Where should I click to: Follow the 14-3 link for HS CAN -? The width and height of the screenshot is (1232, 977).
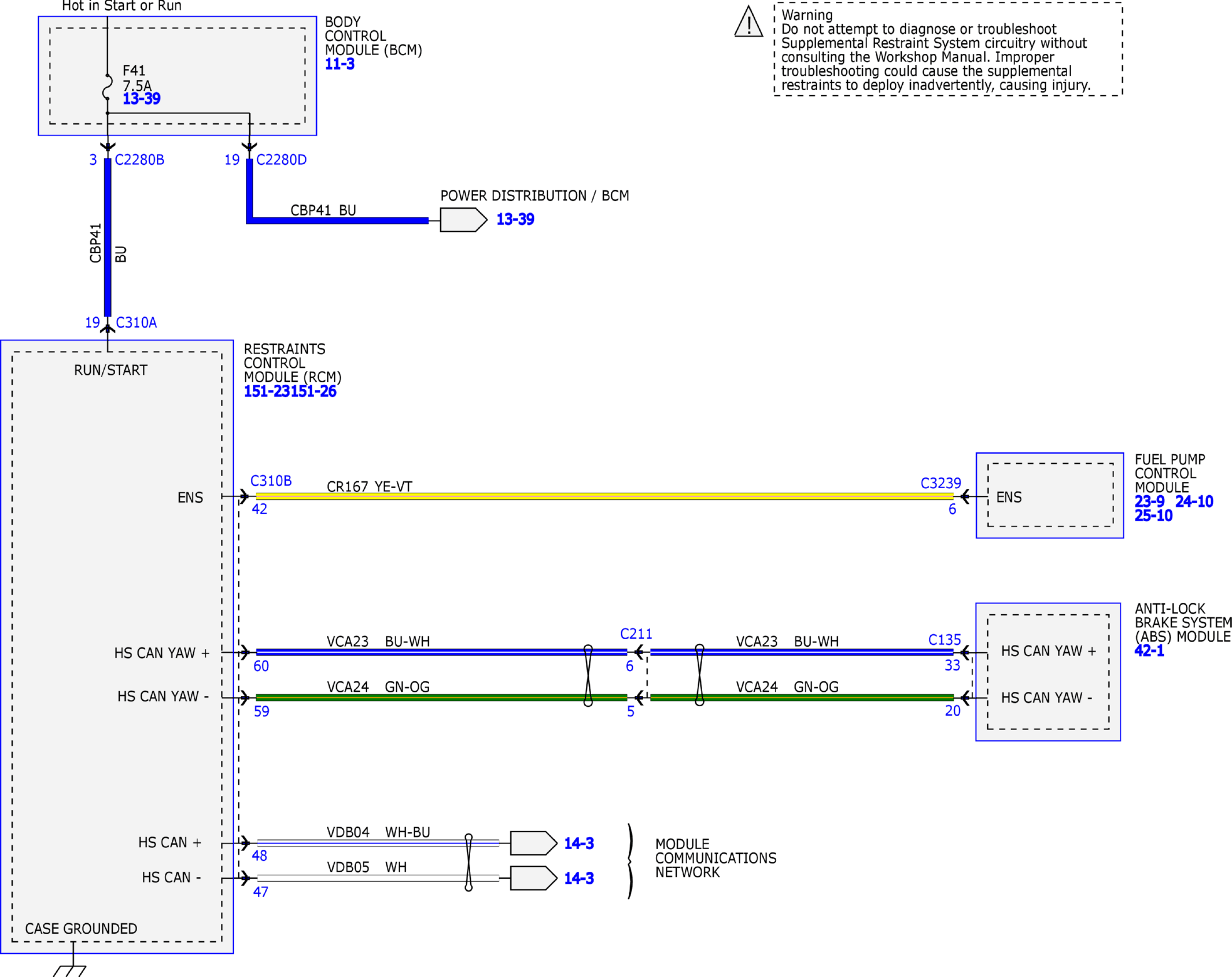coord(579,879)
